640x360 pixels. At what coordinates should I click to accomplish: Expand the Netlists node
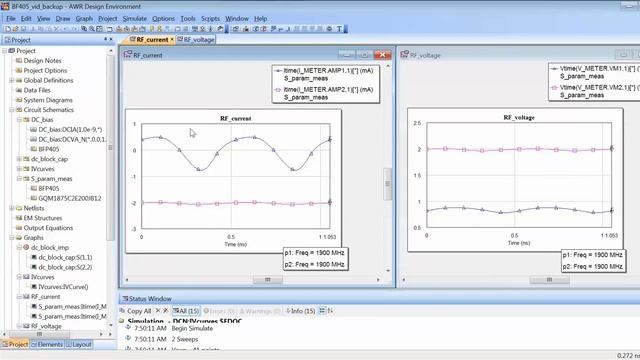(12, 208)
